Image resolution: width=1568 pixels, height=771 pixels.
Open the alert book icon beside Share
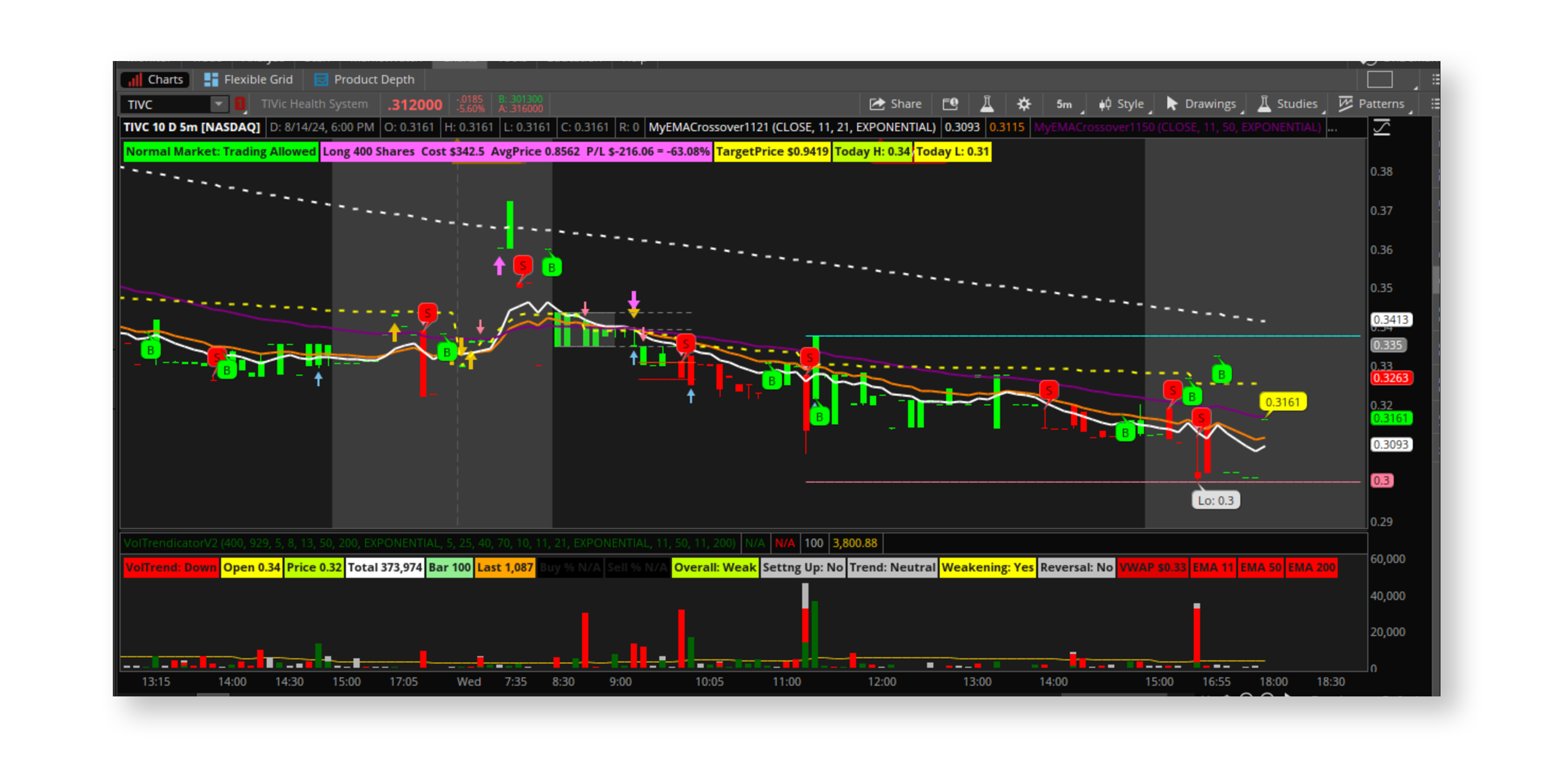coord(950,104)
